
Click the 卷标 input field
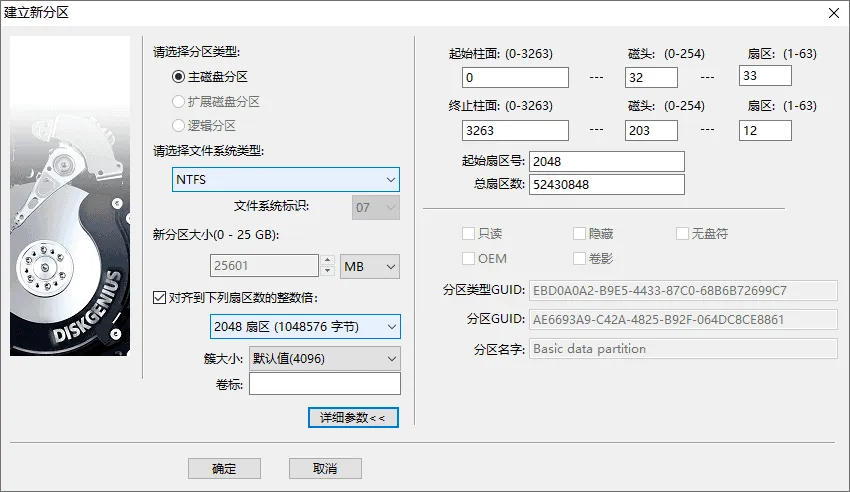tap(325, 384)
